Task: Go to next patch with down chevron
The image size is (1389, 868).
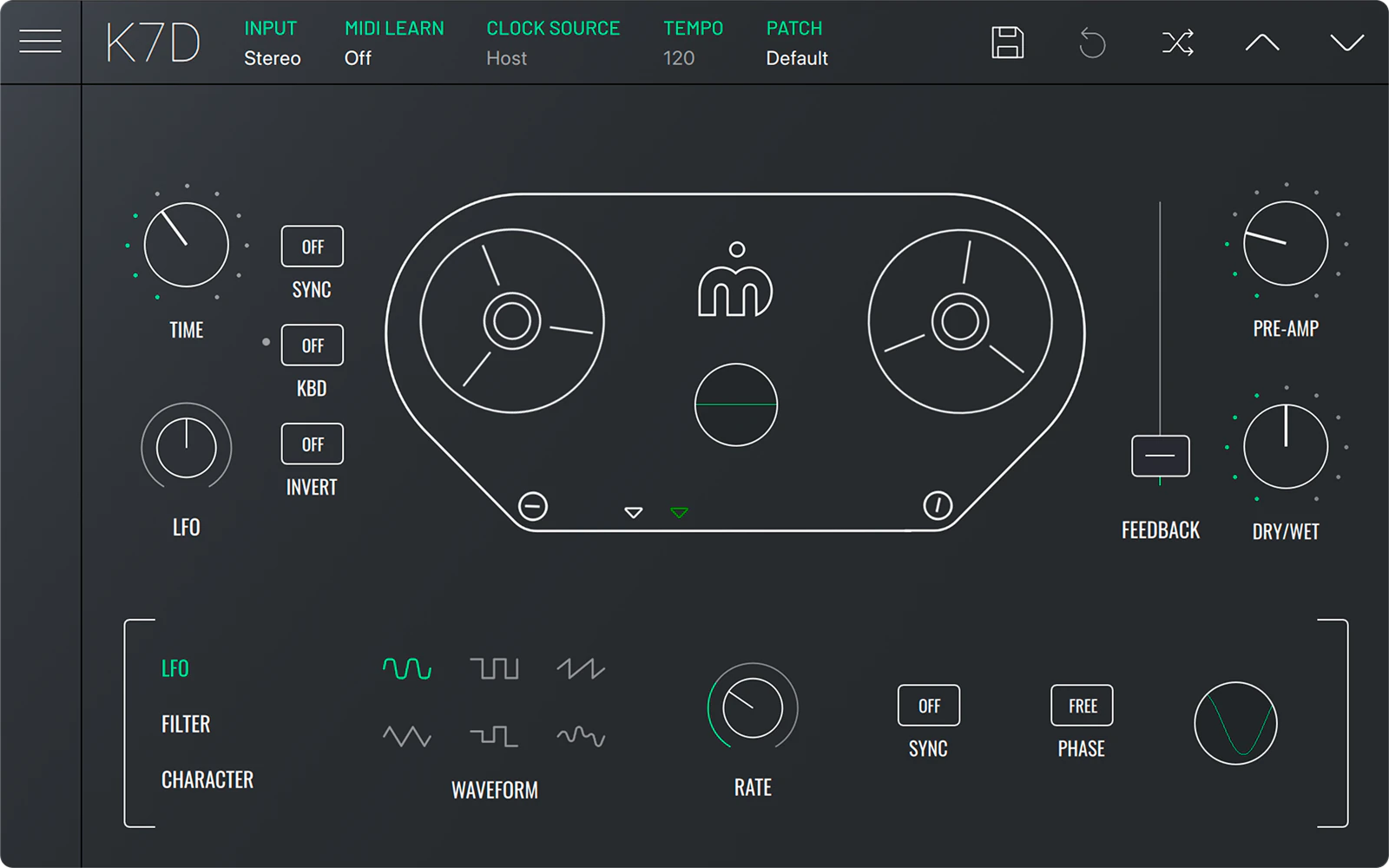Action: (1346, 43)
